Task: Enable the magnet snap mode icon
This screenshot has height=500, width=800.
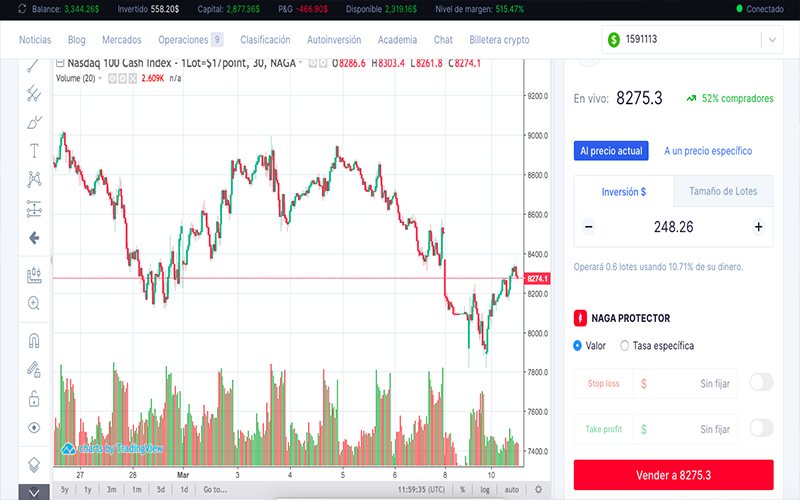Action: (x=34, y=340)
